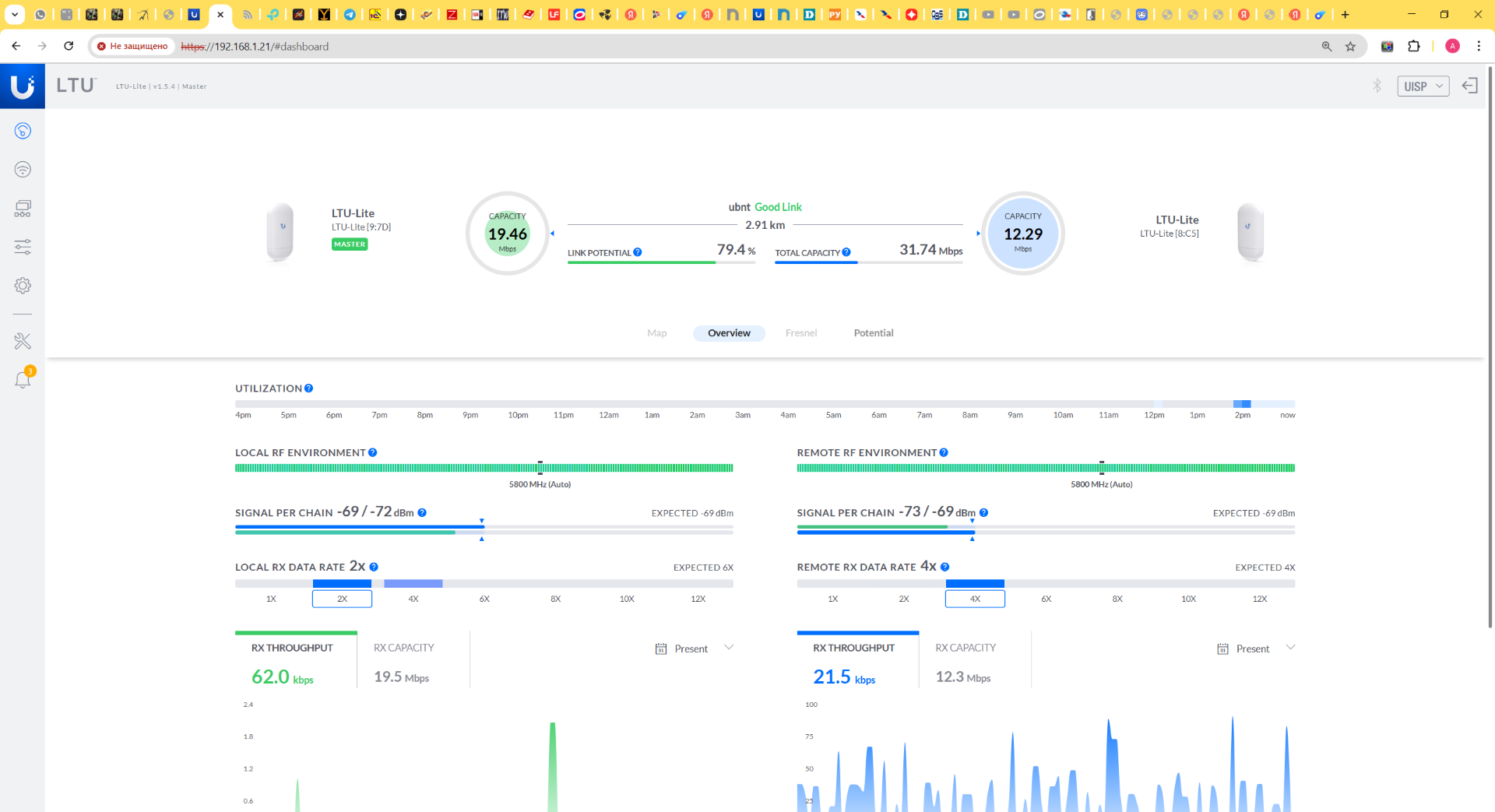The height and width of the screenshot is (812, 1495).
Task: Expand local Present time range dropdown
Action: (729, 648)
